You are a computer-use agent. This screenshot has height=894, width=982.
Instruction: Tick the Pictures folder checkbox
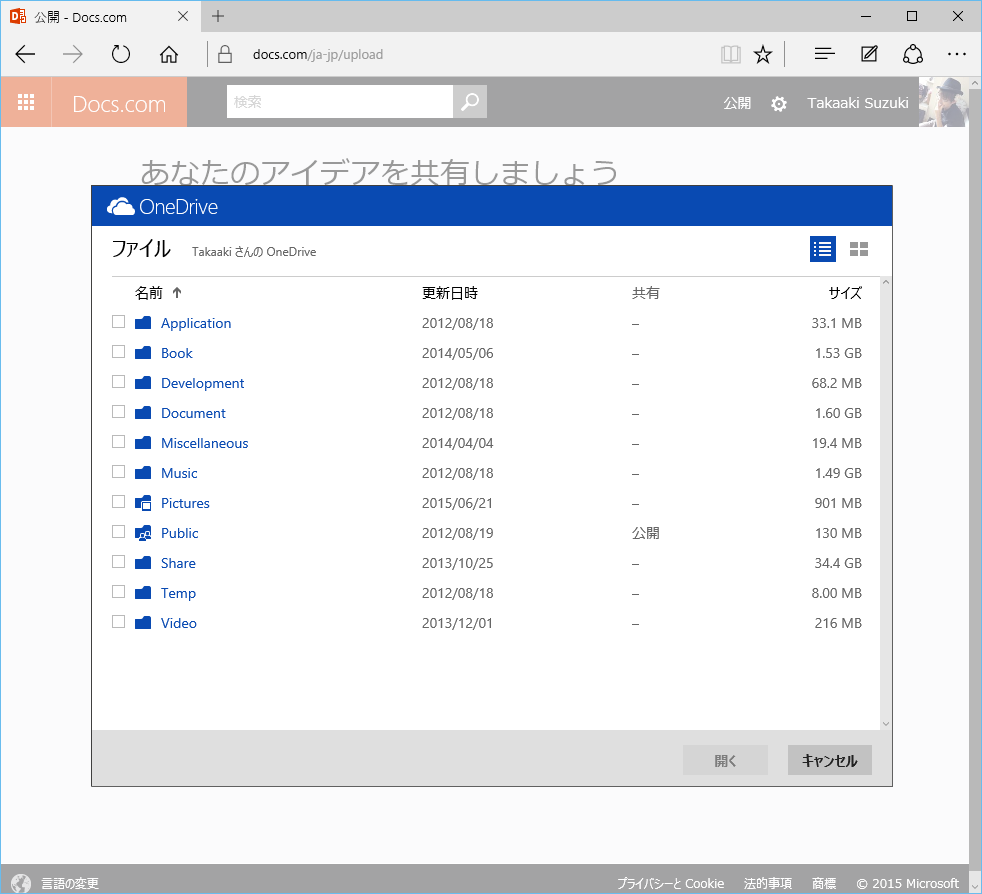pos(118,502)
